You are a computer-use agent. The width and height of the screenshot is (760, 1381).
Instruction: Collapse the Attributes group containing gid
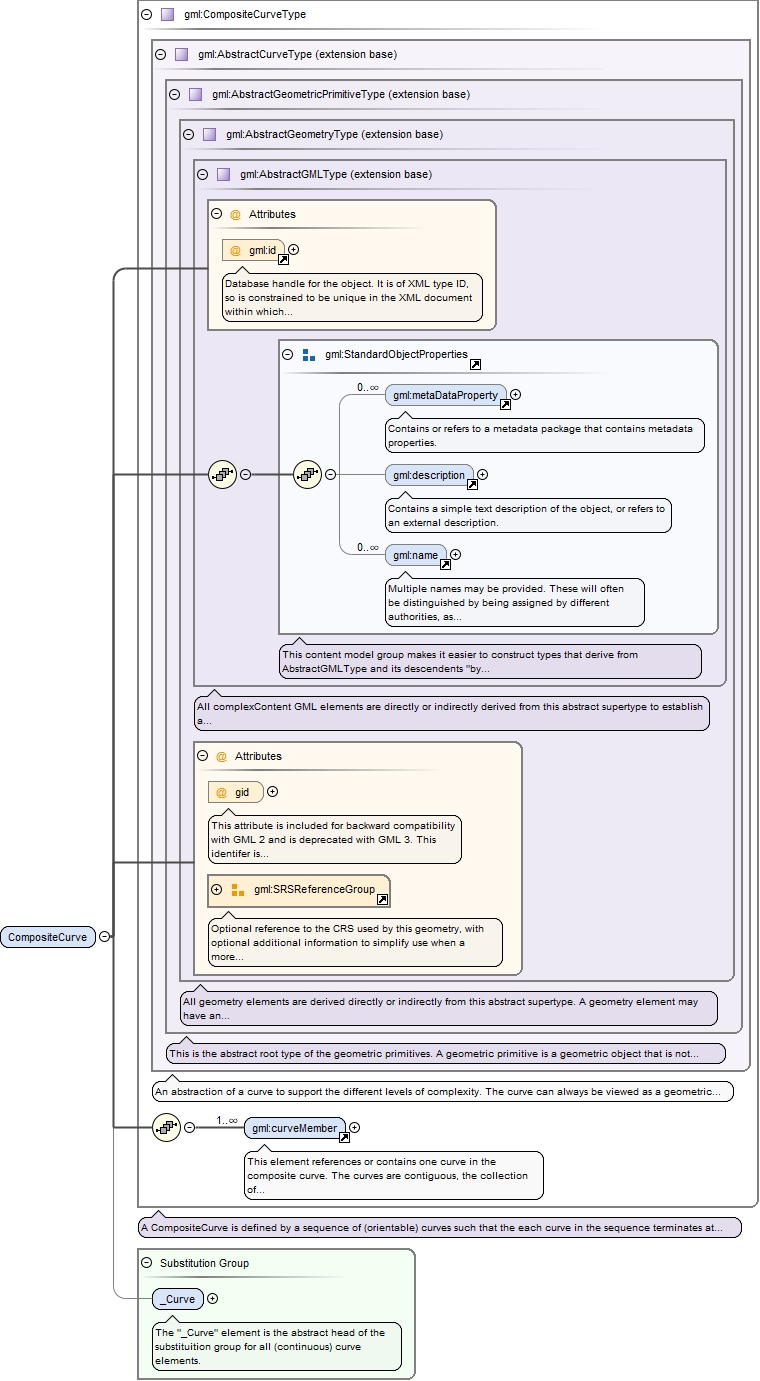tap(202, 756)
